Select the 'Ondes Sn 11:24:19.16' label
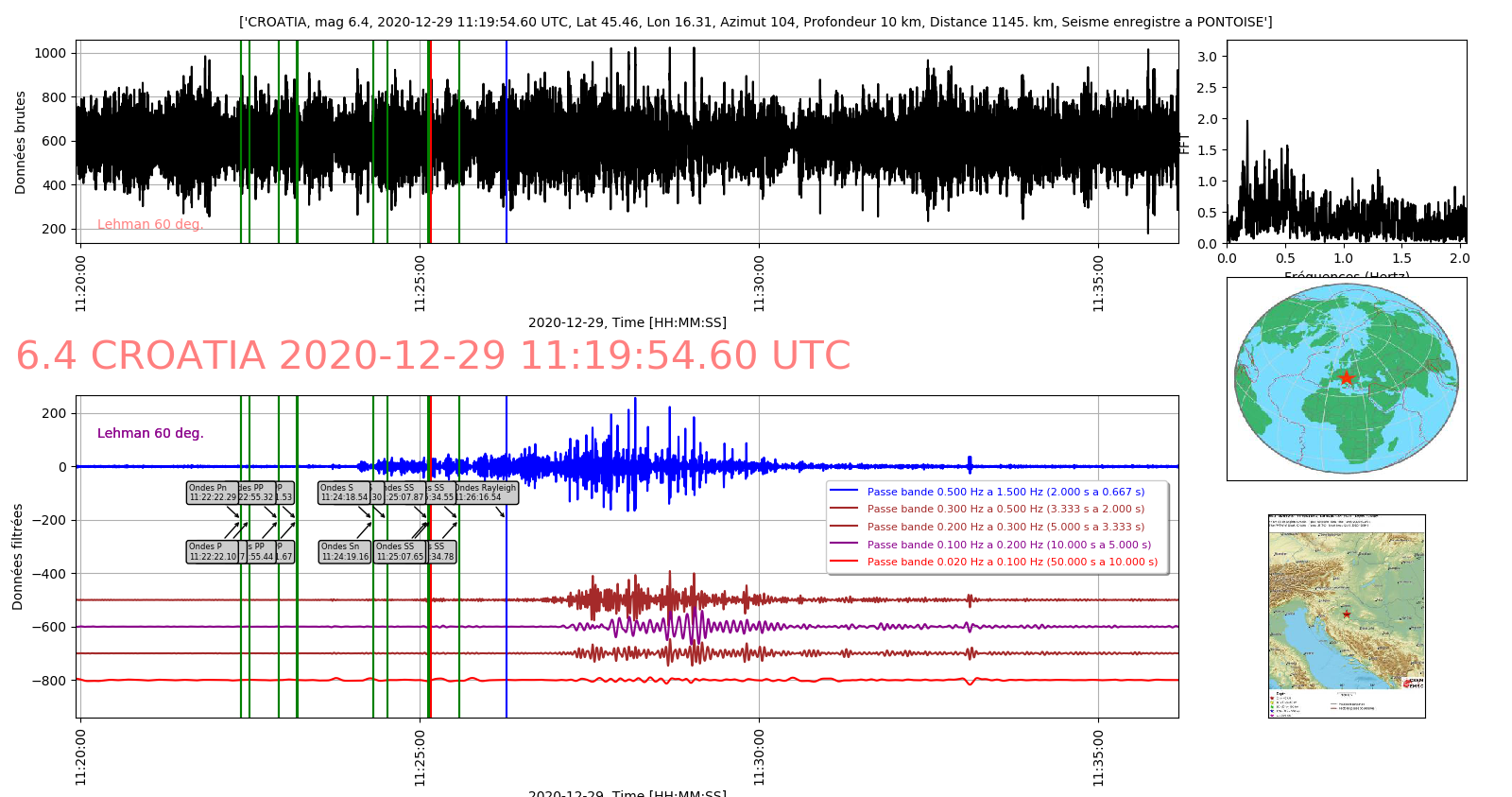Image resolution: width=1512 pixels, height=797 pixels. pyautogui.click(x=344, y=551)
